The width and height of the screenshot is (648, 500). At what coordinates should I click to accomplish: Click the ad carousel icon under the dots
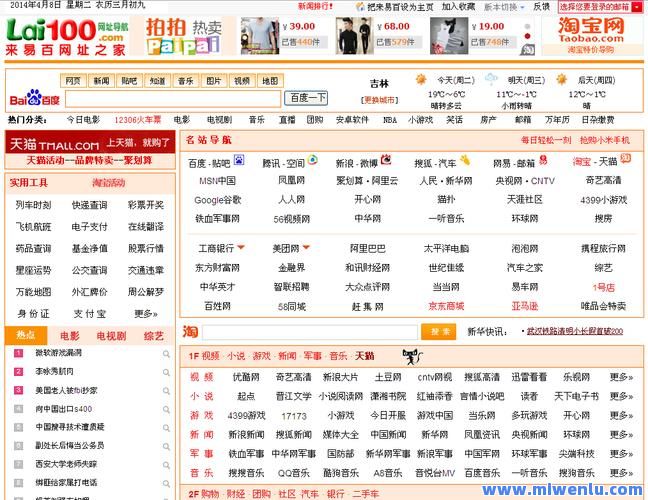[528, 50]
